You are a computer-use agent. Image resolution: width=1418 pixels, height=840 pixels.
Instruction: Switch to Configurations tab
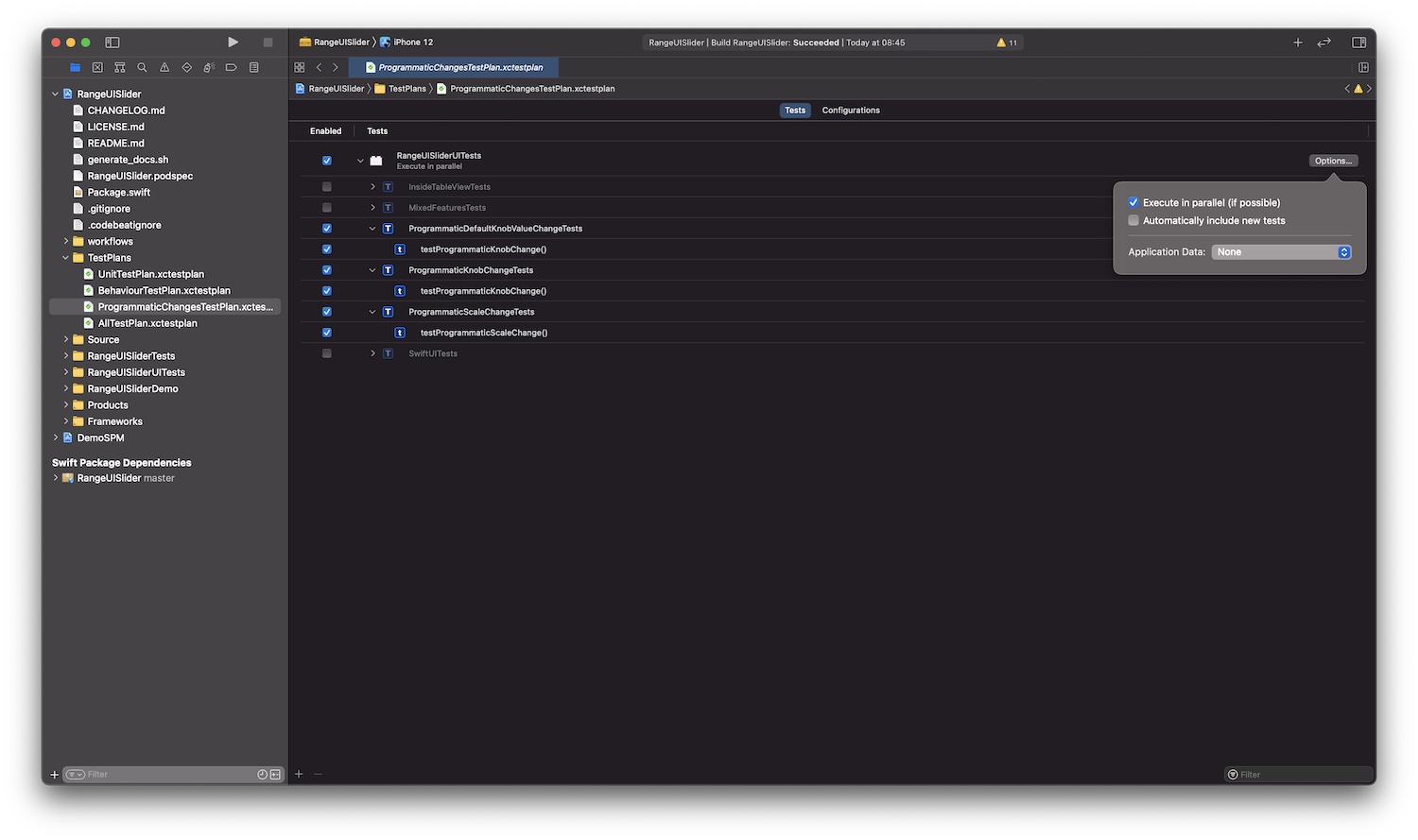[x=851, y=111]
